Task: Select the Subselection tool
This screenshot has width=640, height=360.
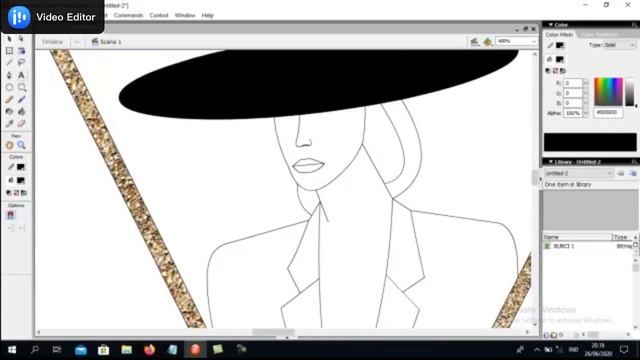Action: [x=21, y=39]
